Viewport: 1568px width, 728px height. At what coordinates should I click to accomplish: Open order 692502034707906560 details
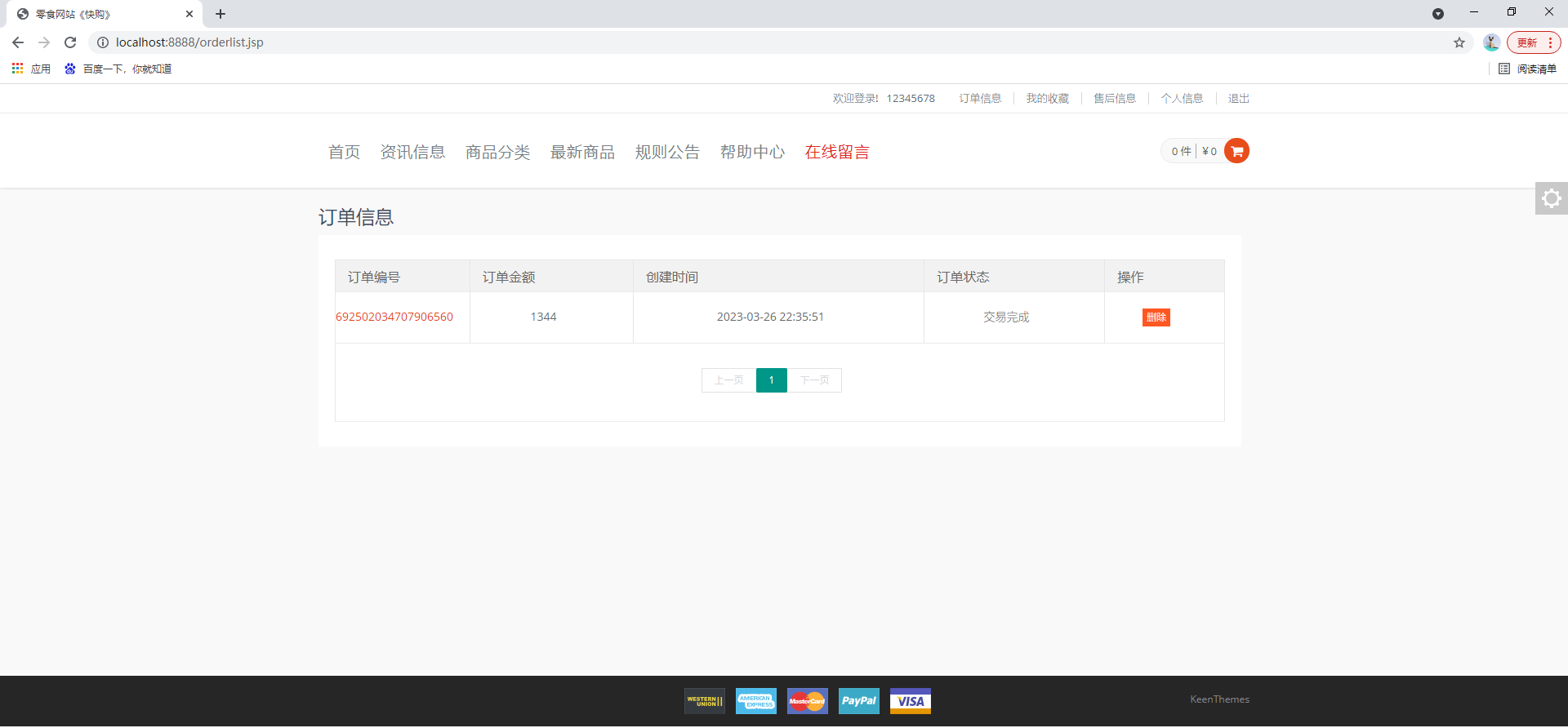(x=394, y=317)
